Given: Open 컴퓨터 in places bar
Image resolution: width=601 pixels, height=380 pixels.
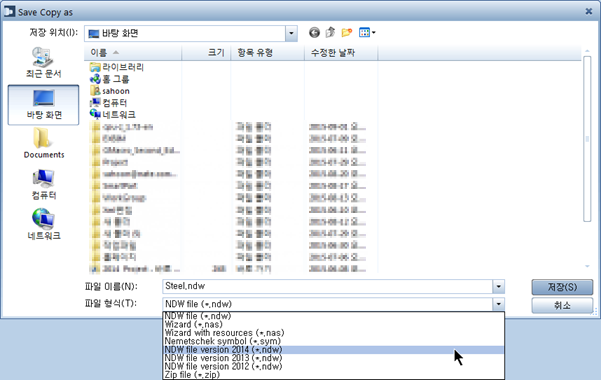Looking at the screenshot, I should coord(43,185).
